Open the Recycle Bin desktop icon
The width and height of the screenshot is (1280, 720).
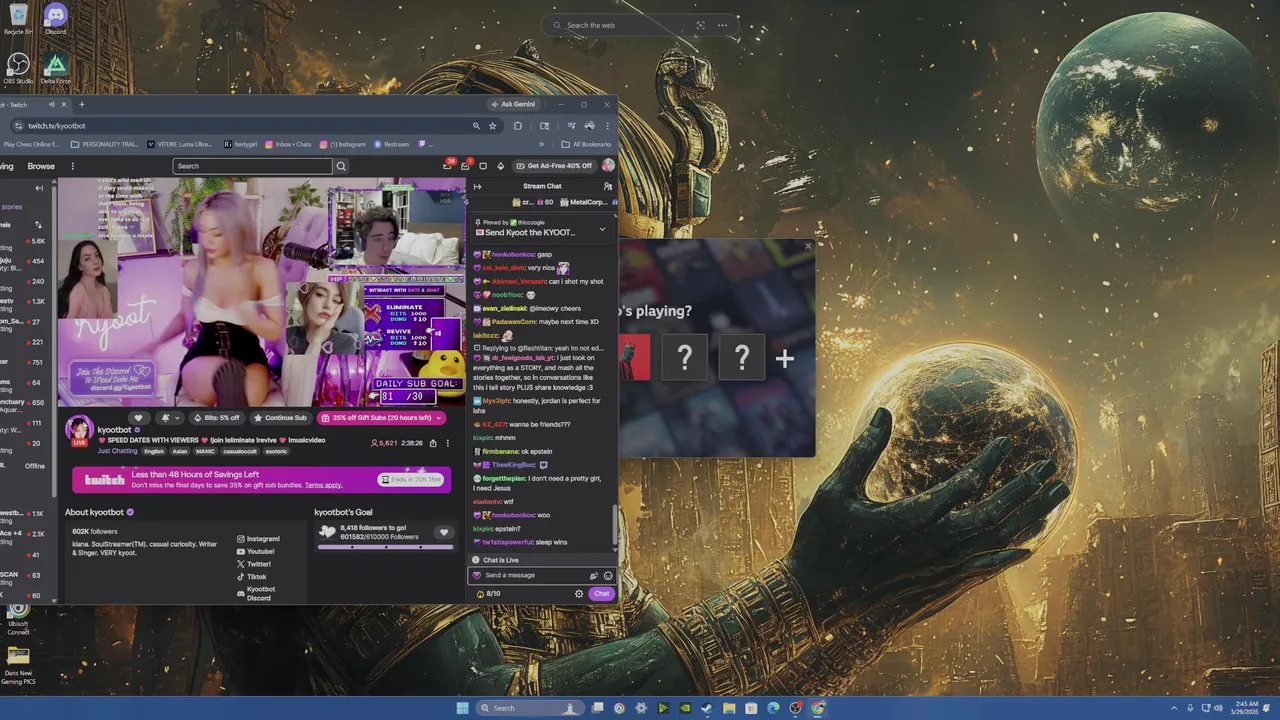[18, 19]
